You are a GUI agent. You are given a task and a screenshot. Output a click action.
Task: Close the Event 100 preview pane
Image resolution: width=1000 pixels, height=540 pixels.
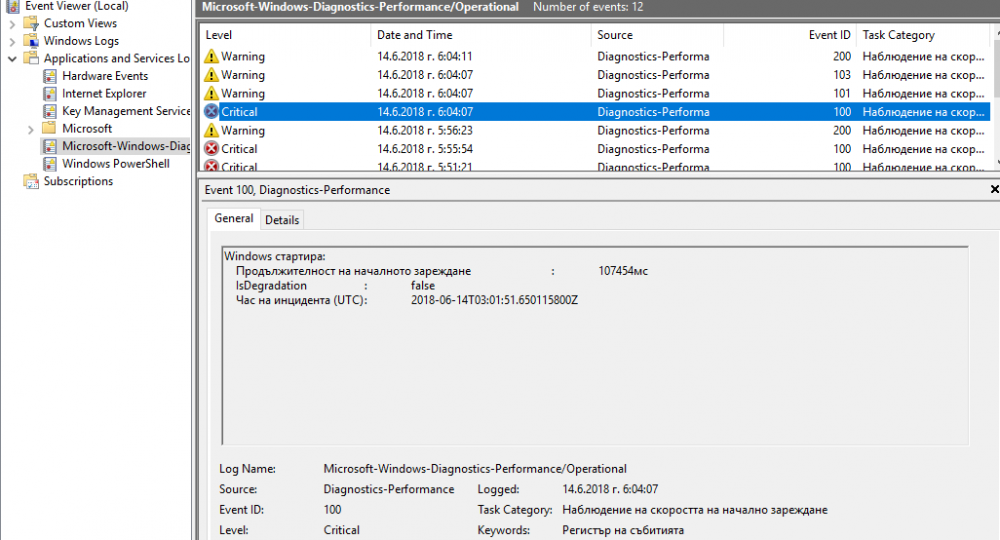pyautogui.click(x=994, y=189)
